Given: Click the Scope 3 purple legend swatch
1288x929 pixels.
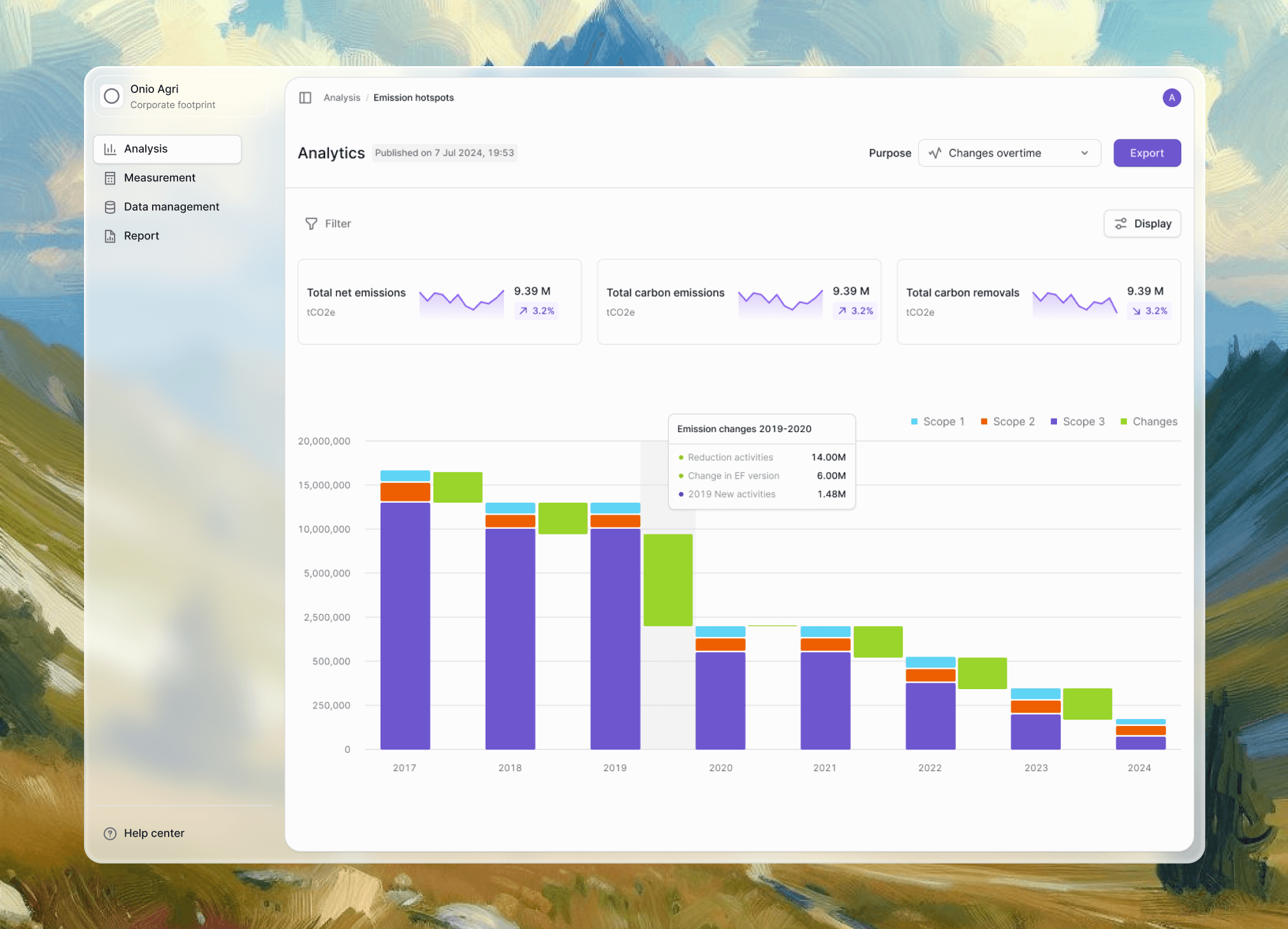Looking at the screenshot, I should [x=1054, y=422].
